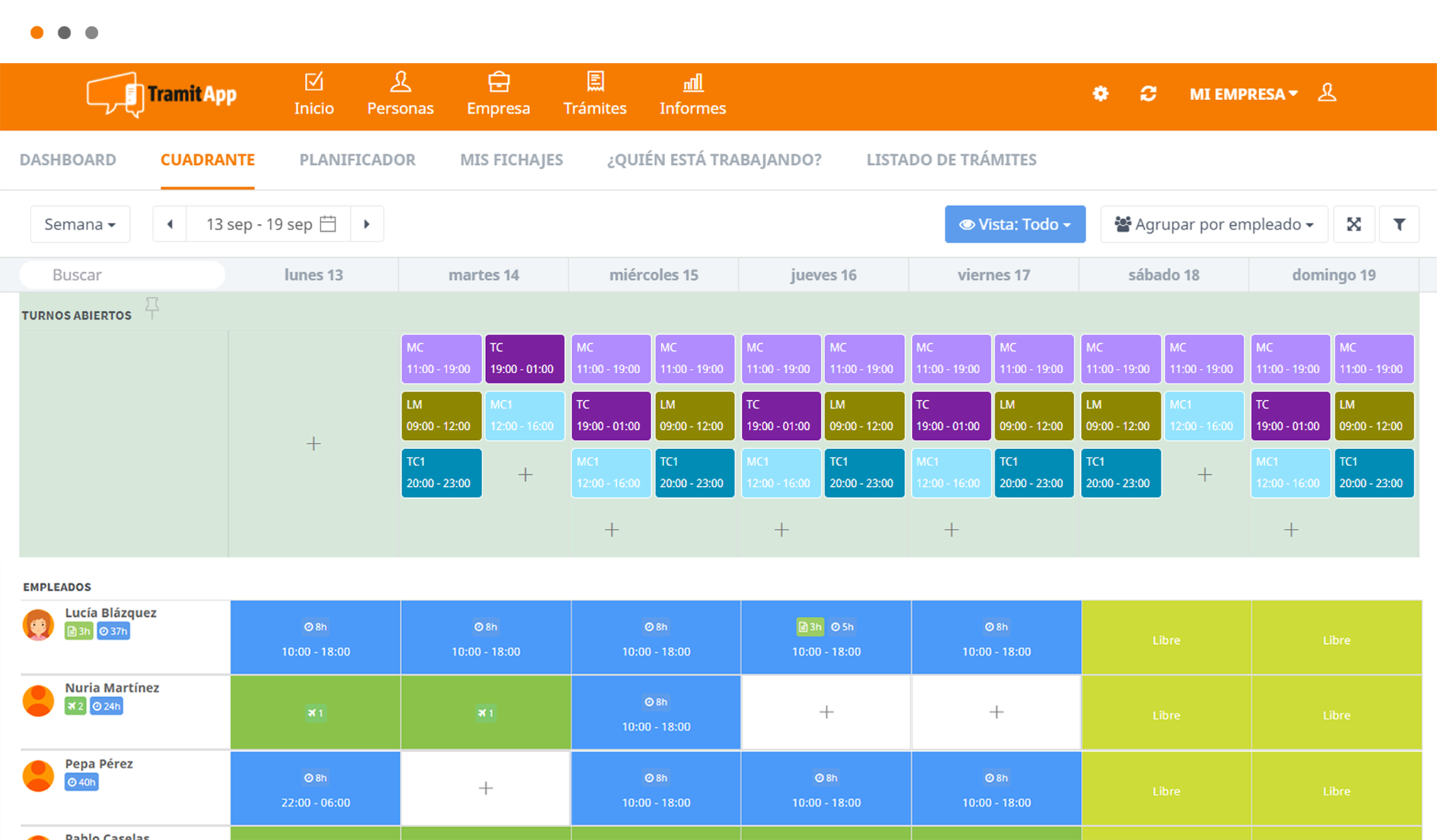Open Lucía Blázquez's lunes 13 shift
This screenshot has width=1437, height=840.
[316, 637]
